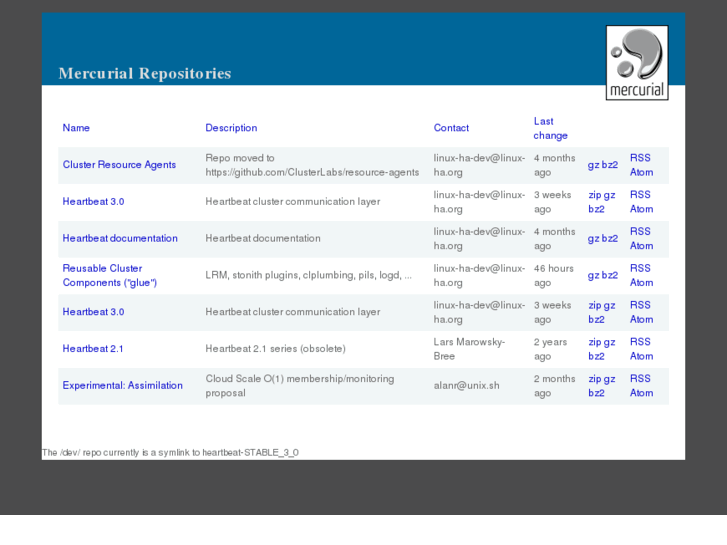Viewport: 727px width, 545px height.
Task: Download bz2 archive of Experimental: Assimilation
Action: tap(596, 393)
